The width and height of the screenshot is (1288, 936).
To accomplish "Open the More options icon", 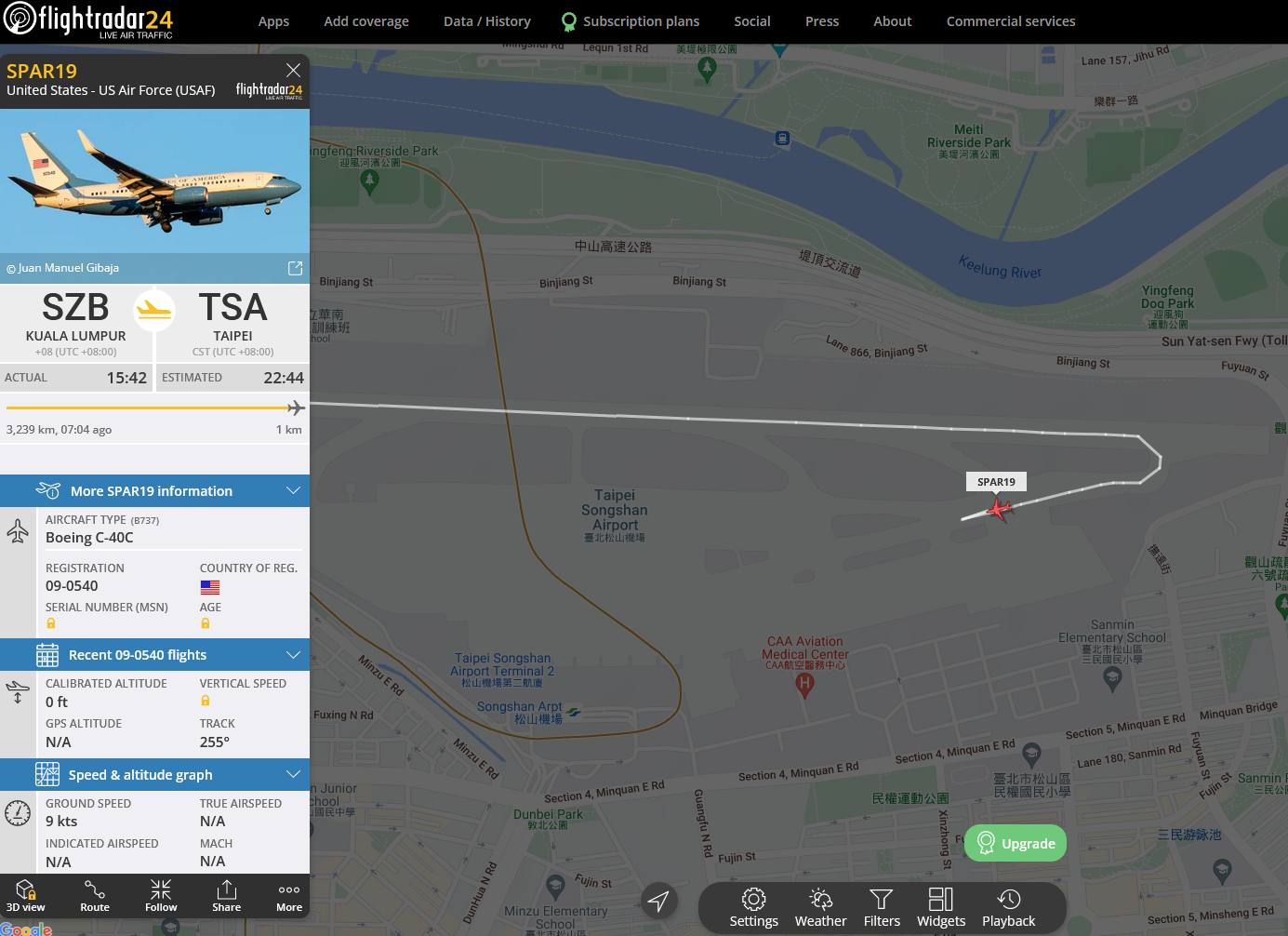I will [x=289, y=896].
